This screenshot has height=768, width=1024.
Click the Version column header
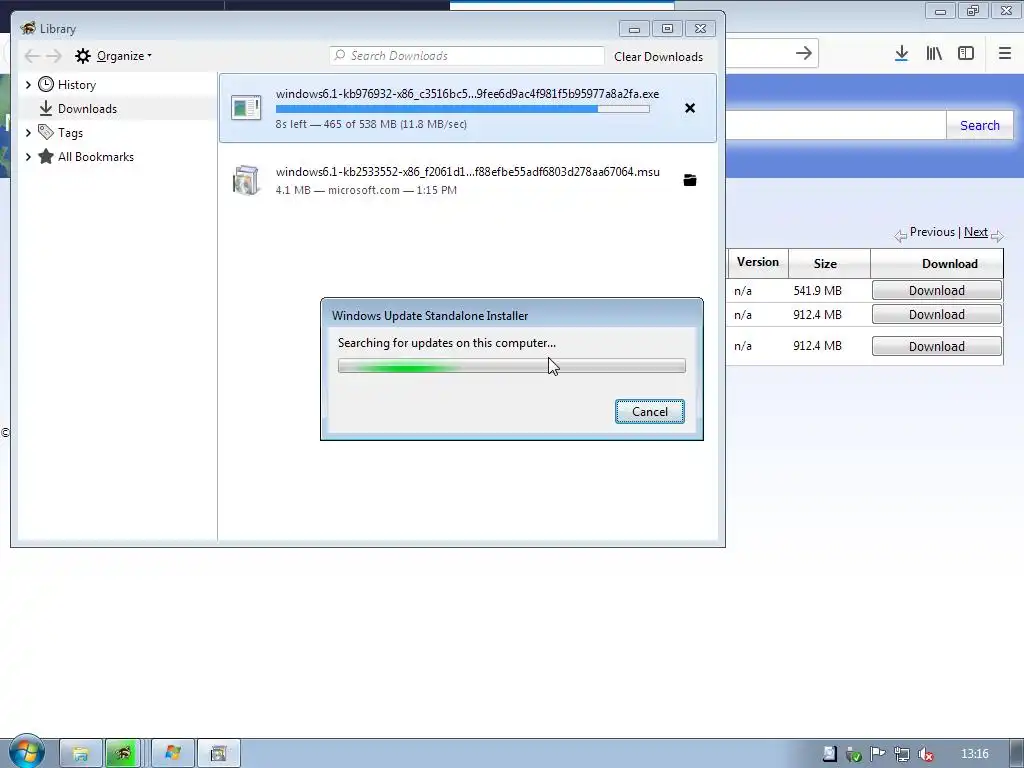[758, 263]
